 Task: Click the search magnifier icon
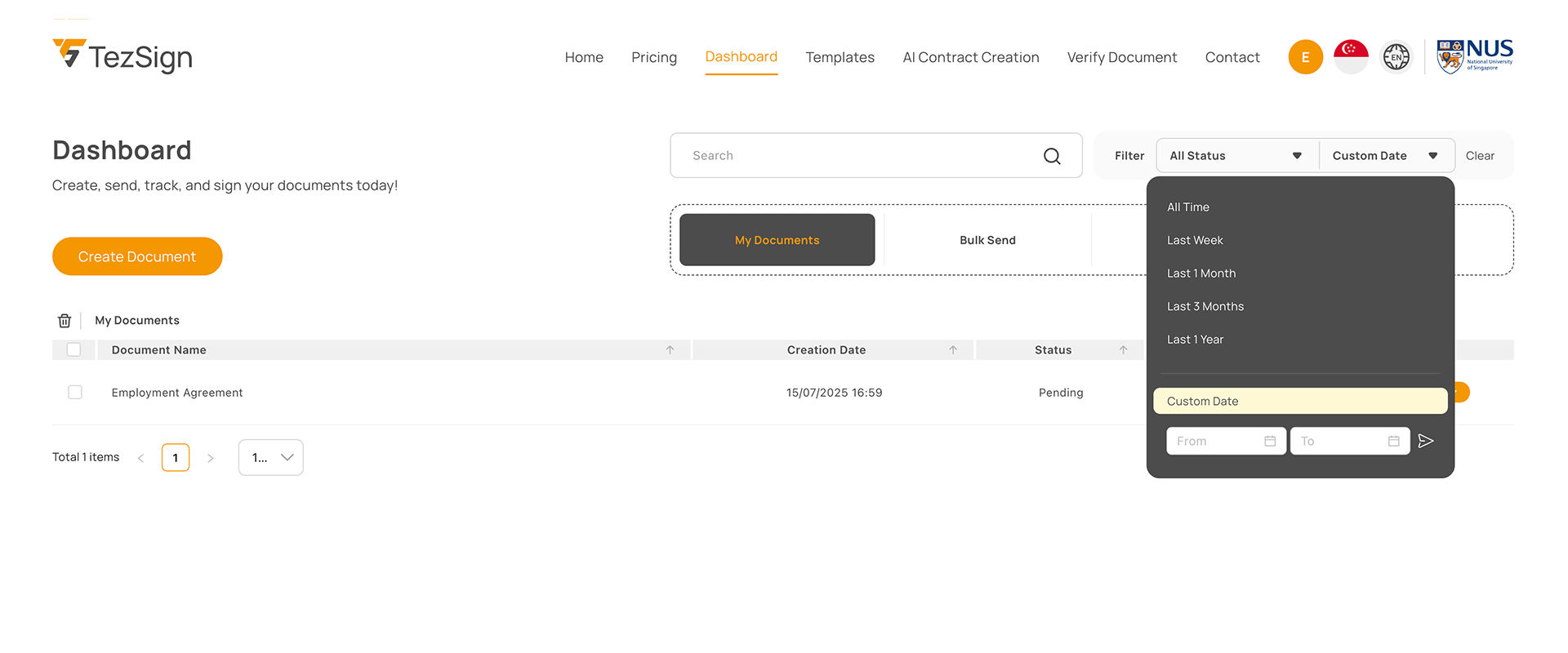(x=1052, y=156)
